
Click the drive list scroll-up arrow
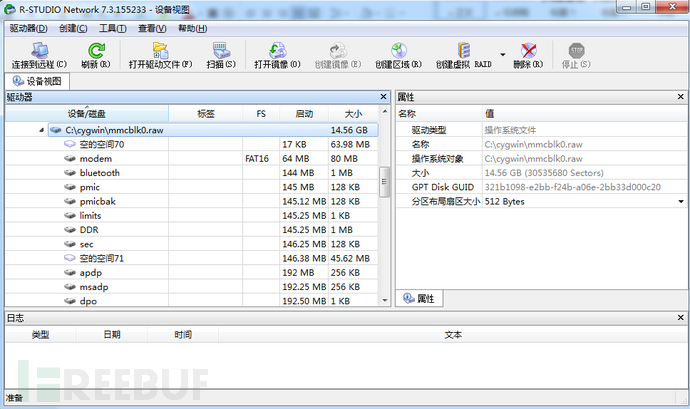(385, 111)
